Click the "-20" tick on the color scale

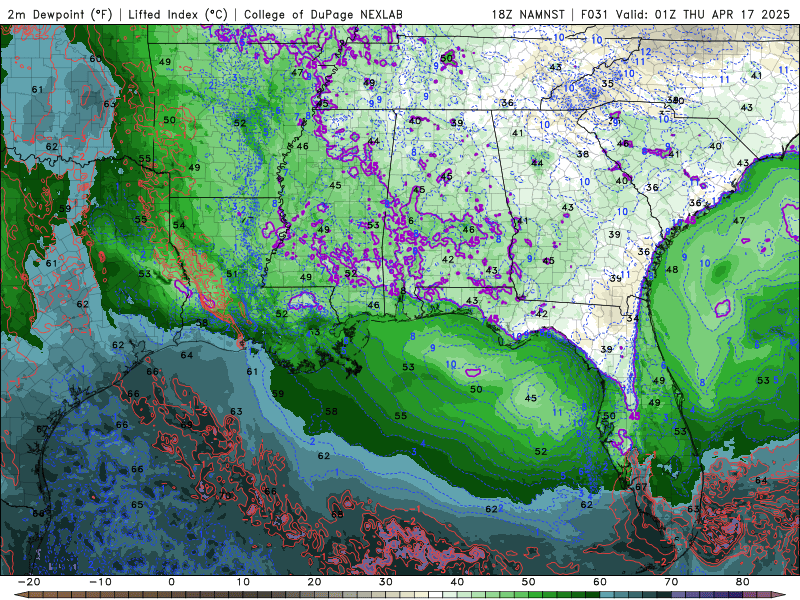pos(29,582)
